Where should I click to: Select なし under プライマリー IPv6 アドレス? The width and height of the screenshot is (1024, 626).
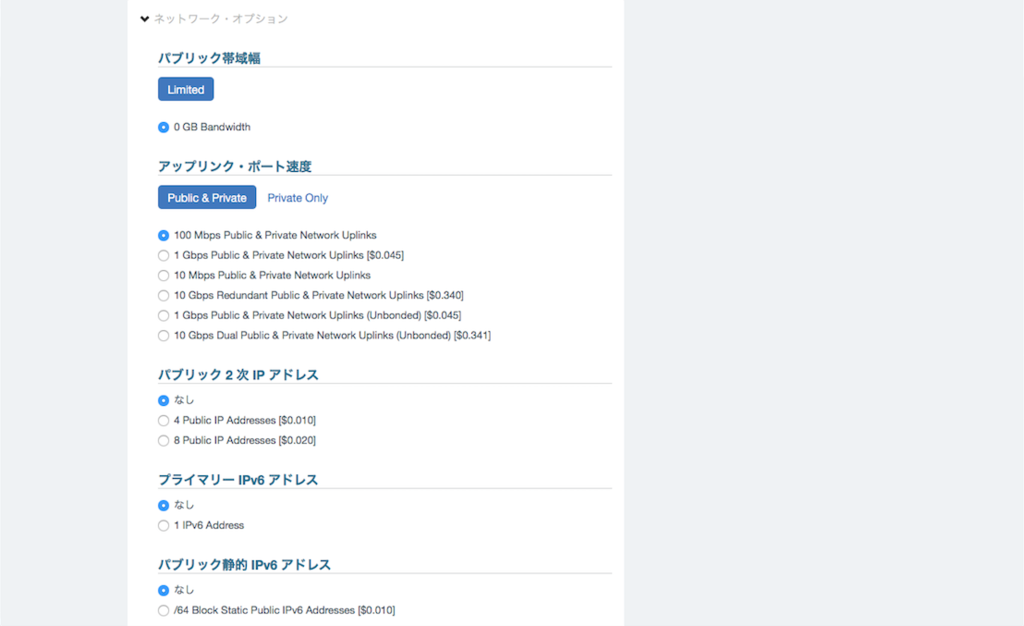pyautogui.click(x=163, y=506)
